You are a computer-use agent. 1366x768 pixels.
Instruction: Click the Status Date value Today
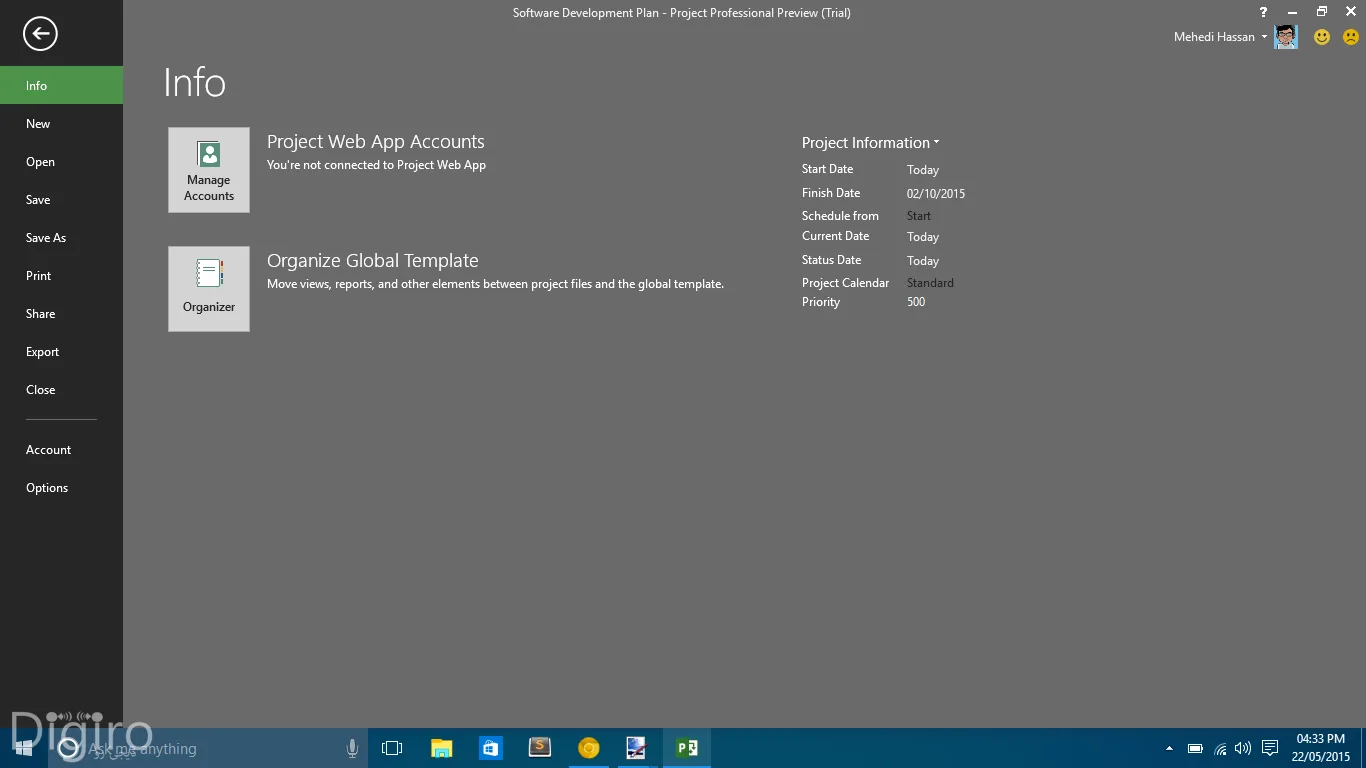coord(923,261)
